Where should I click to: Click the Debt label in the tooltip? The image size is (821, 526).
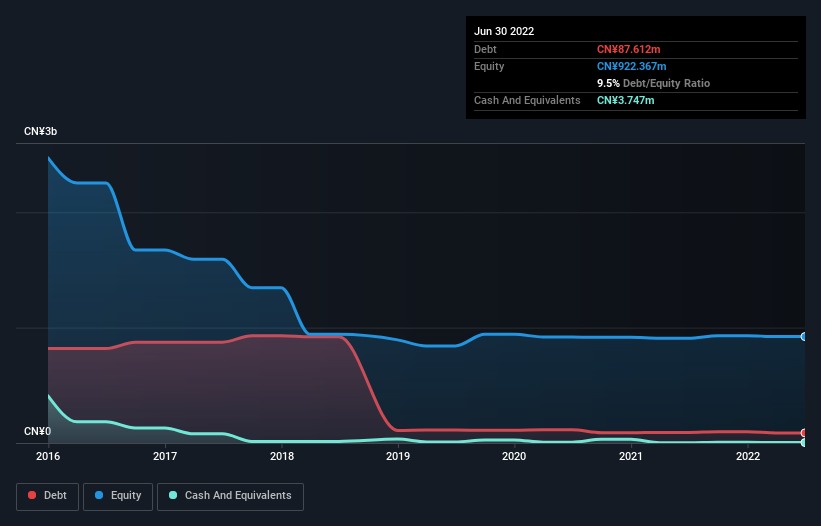(485, 49)
